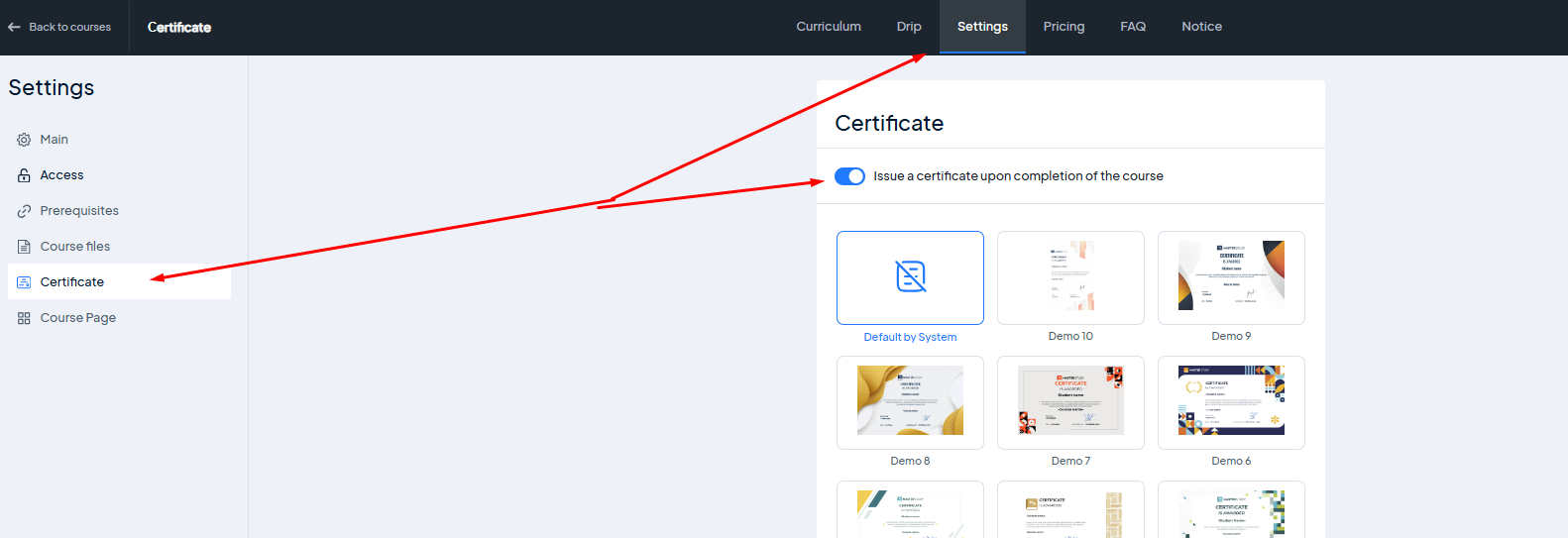Go to the FAQ tab

(1133, 27)
